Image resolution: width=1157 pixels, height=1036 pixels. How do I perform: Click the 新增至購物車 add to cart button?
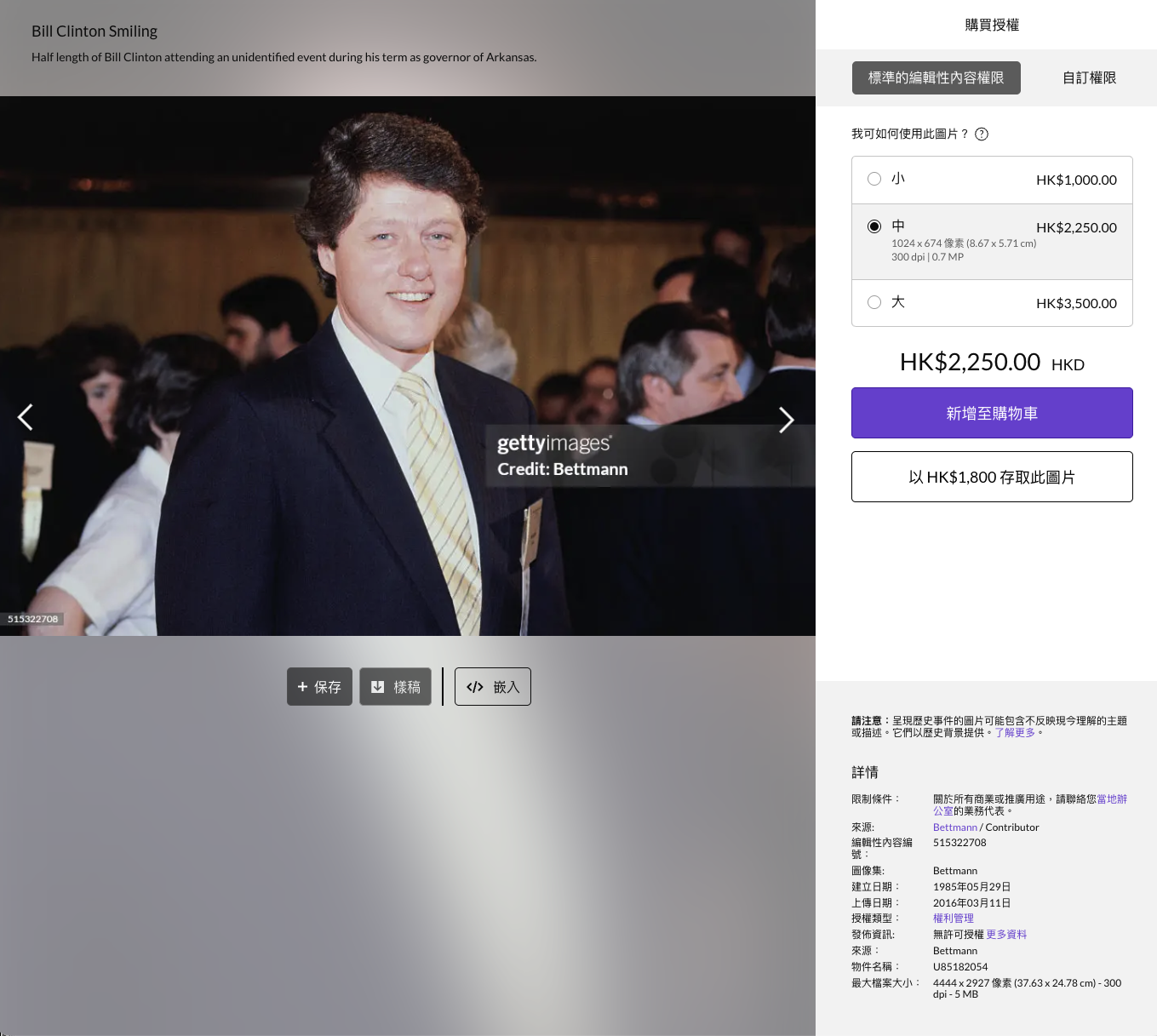[x=992, y=413]
